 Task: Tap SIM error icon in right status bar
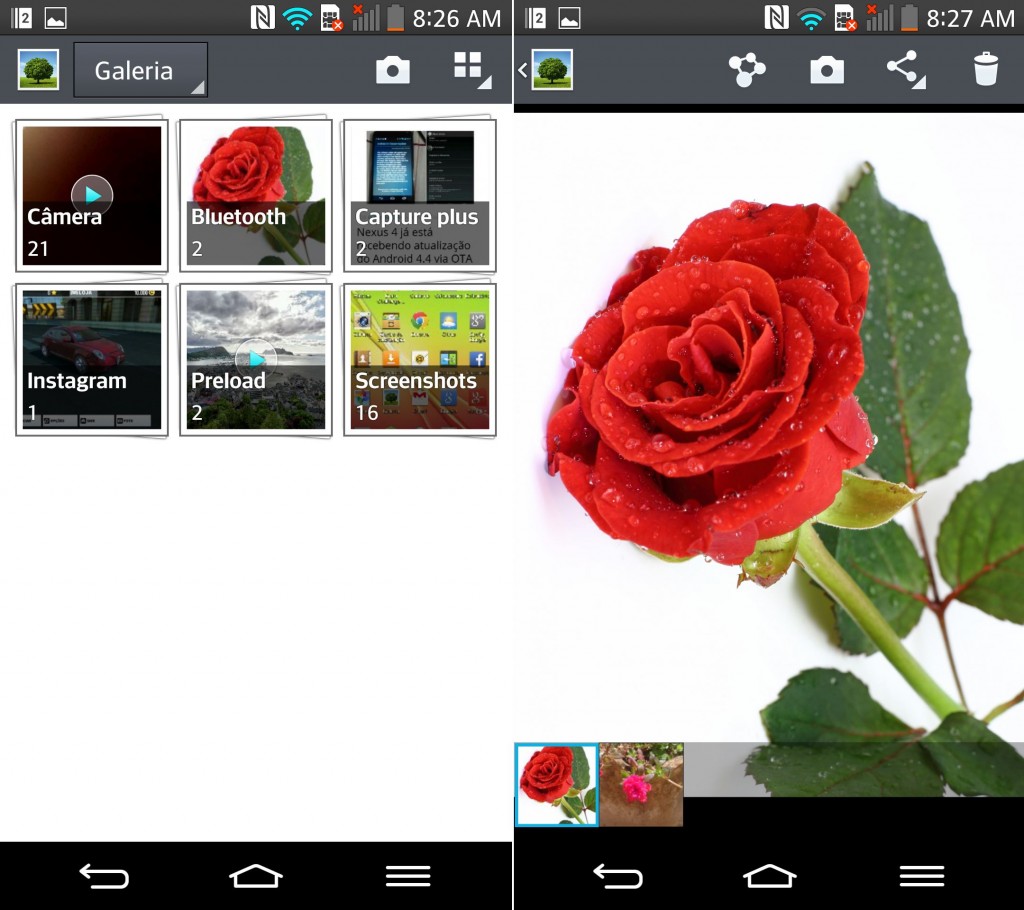pos(846,18)
